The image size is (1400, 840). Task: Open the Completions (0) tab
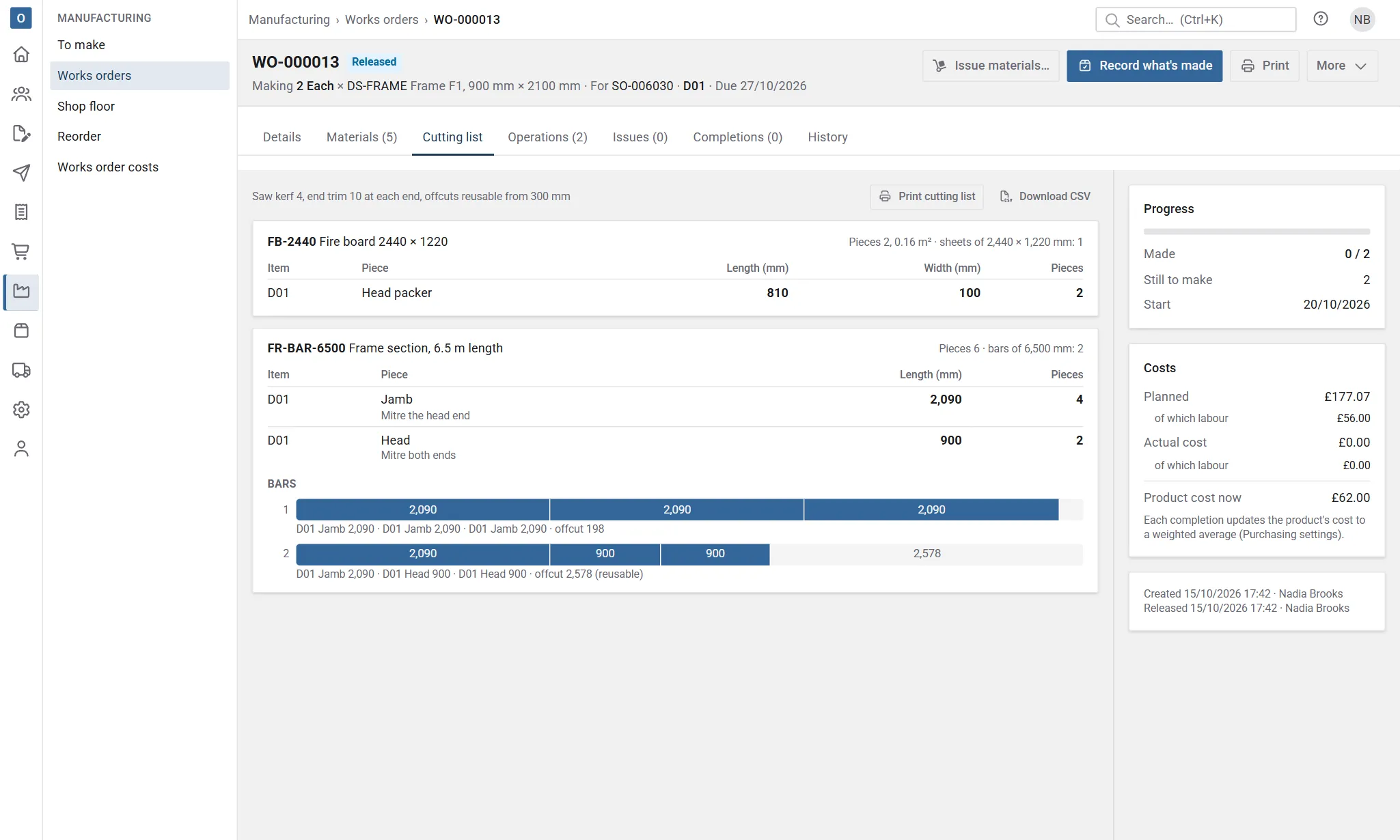737,137
